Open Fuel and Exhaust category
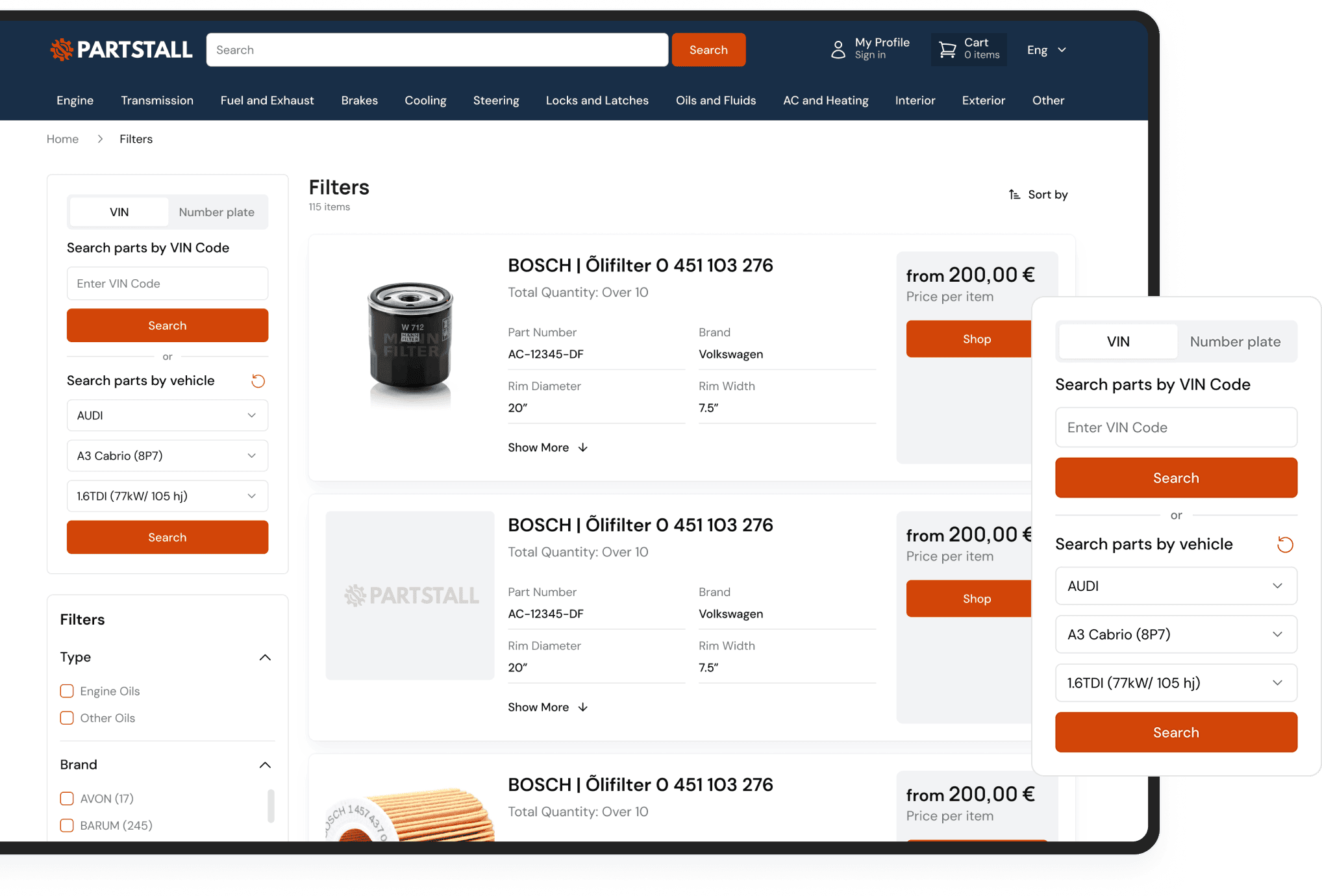Viewport: 1322px width, 896px height. point(267,100)
